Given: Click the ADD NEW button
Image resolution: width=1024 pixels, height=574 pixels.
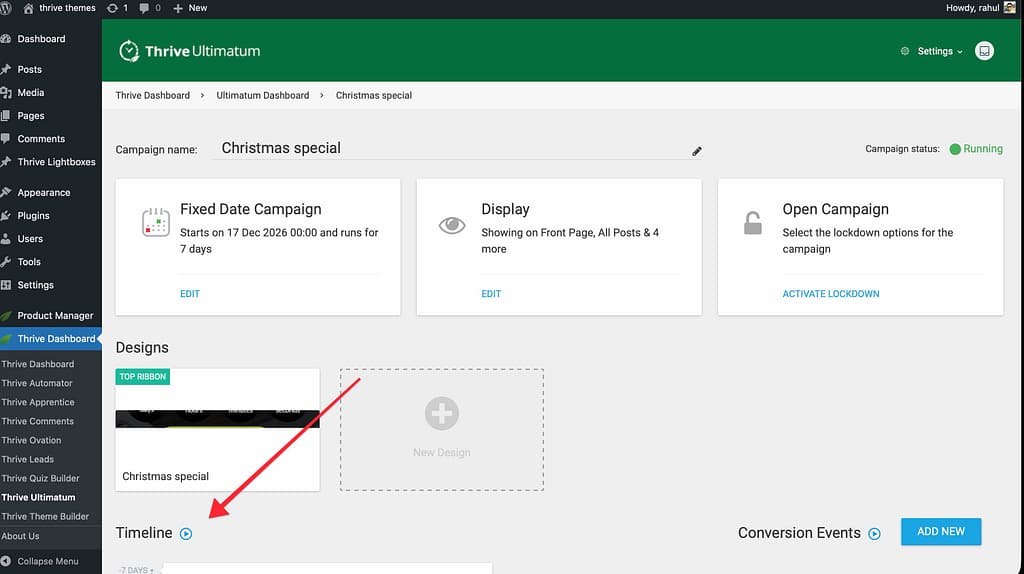Looking at the screenshot, I should (940, 532).
